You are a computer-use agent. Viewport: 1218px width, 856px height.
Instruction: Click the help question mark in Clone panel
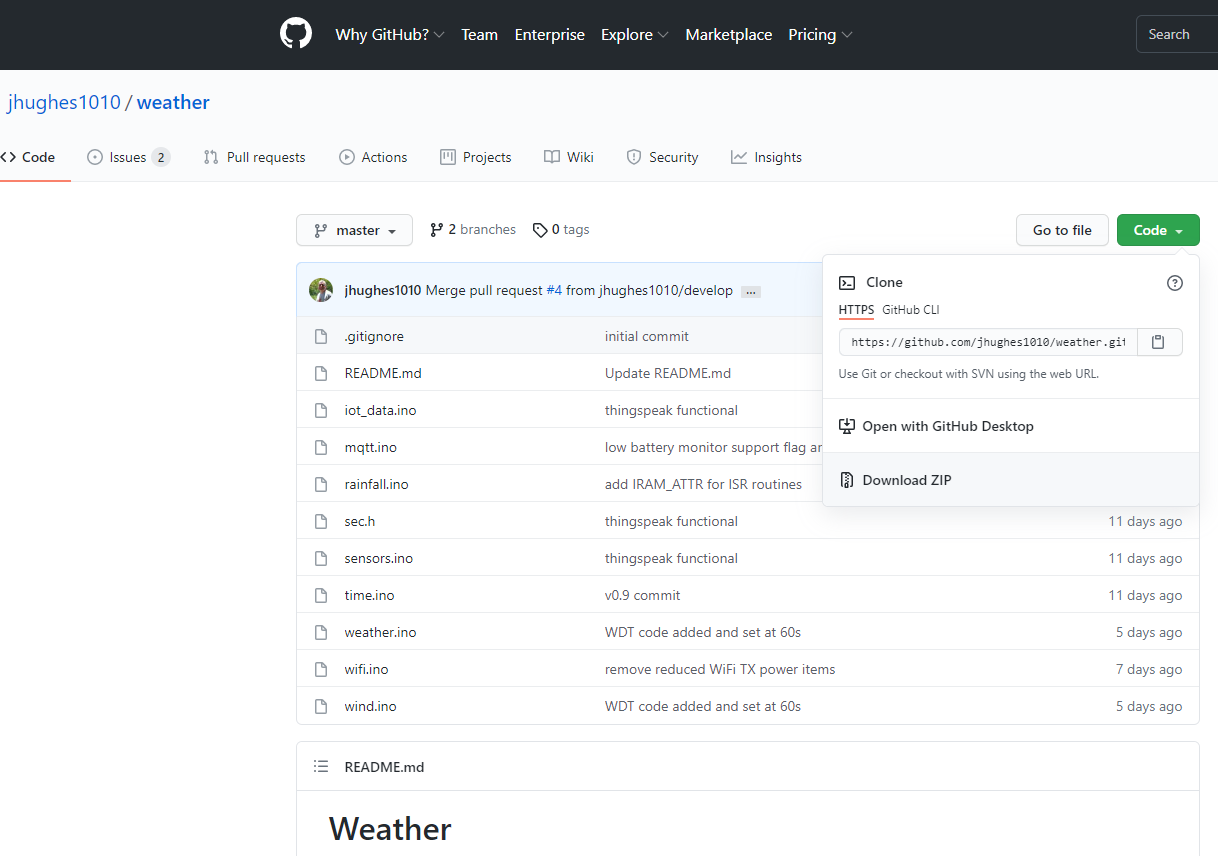pyautogui.click(x=1175, y=283)
